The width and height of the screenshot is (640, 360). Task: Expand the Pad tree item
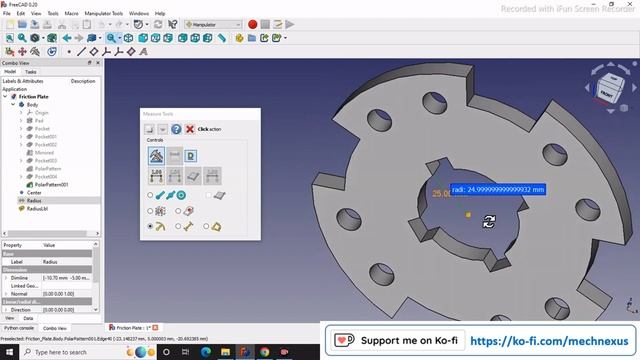[x=21, y=121]
